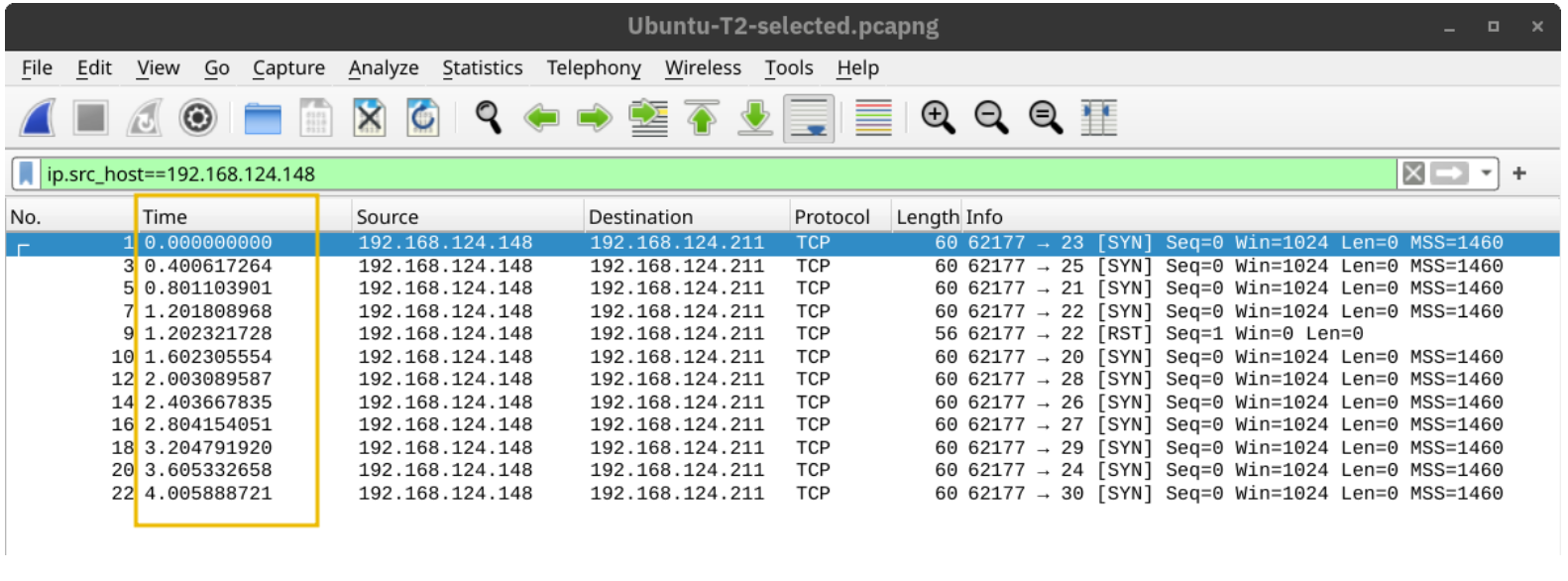Select packet 12 targeting port 28
The width and height of the screenshot is (1568, 581).
point(783,380)
